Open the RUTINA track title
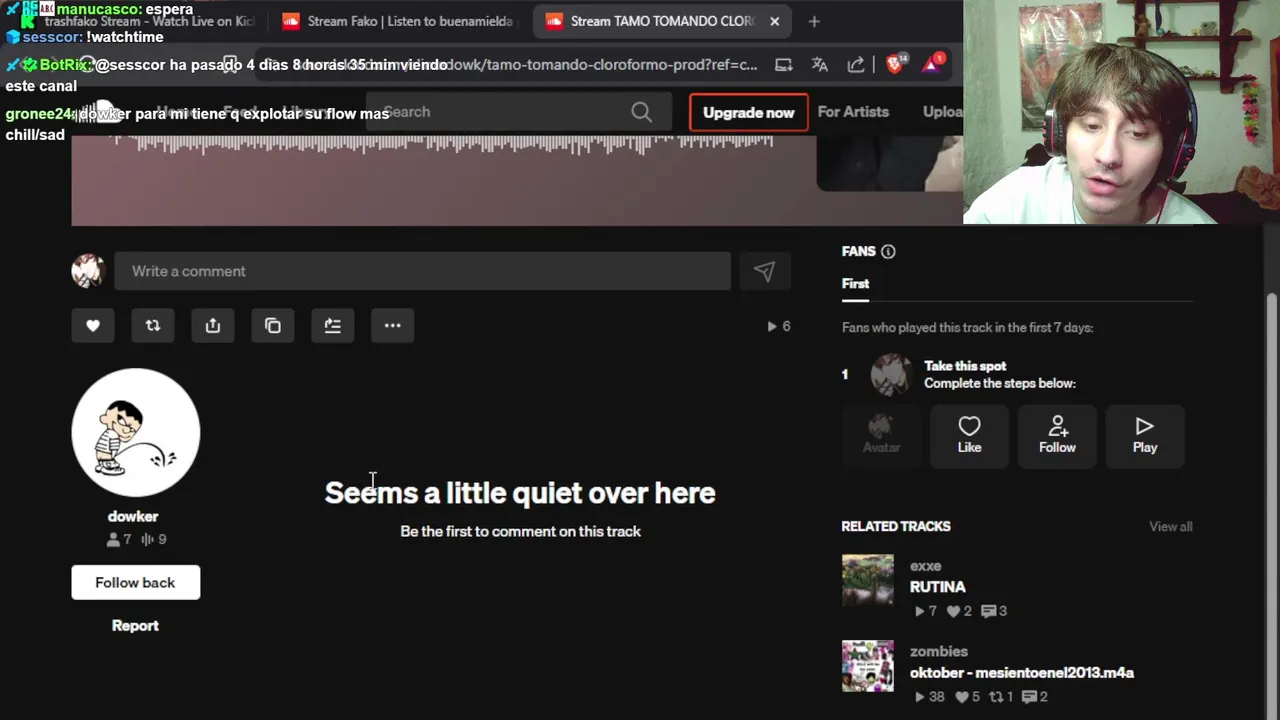Image resolution: width=1280 pixels, height=720 pixels. pos(937,587)
